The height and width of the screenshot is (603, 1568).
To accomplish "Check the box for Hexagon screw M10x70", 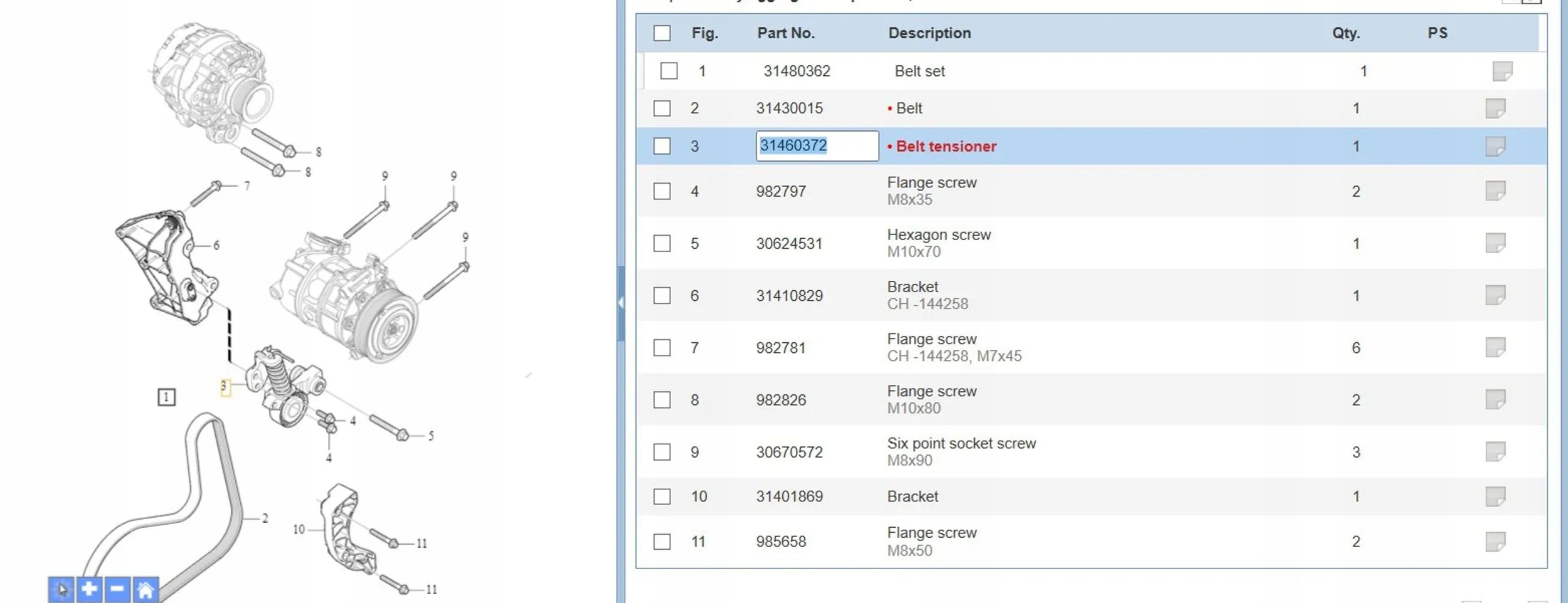I will click(x=662, y=243).
